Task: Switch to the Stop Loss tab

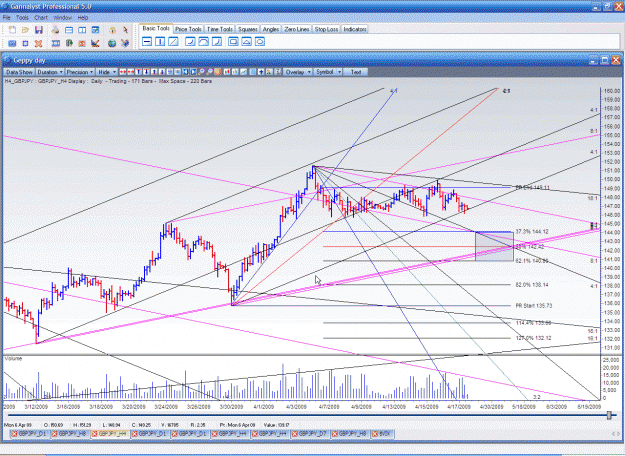Action: (x=326, y=29)
